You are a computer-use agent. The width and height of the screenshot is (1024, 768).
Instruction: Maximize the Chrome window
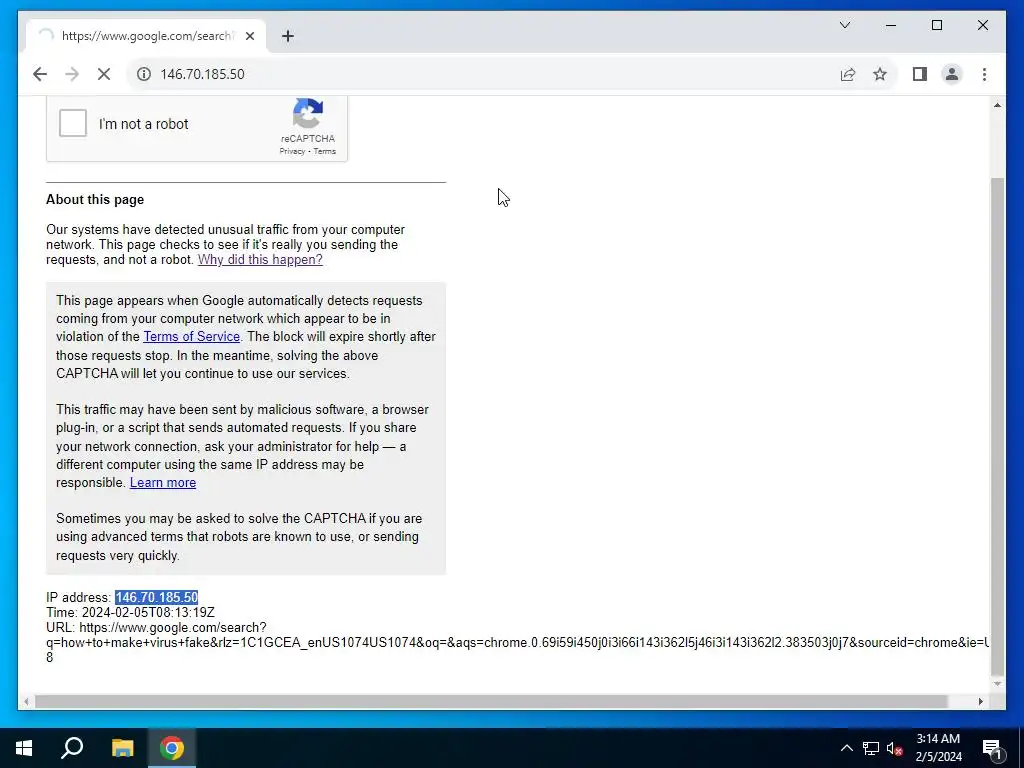pyautogui.click(x=936, y=25)
